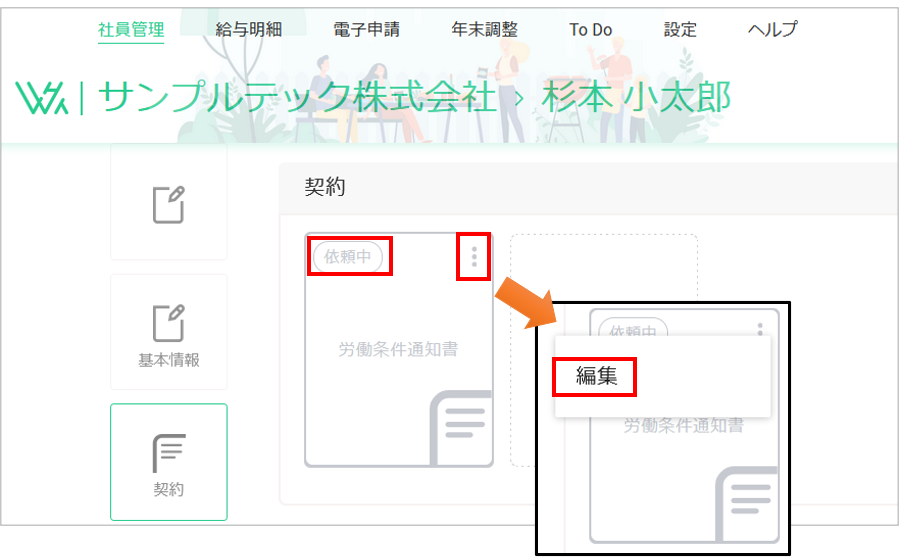The height and width of the screenshot is (559, 904).
Task: Open the To Do menu
Action: pos(590,29)
